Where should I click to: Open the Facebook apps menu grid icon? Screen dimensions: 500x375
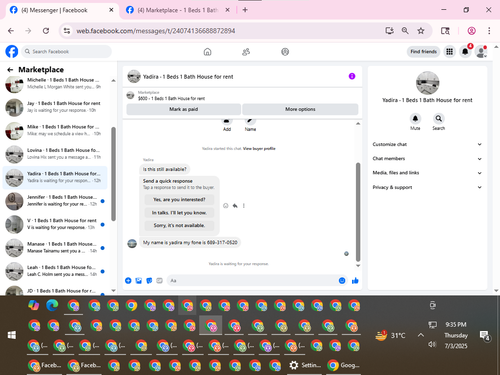point(450,52)
